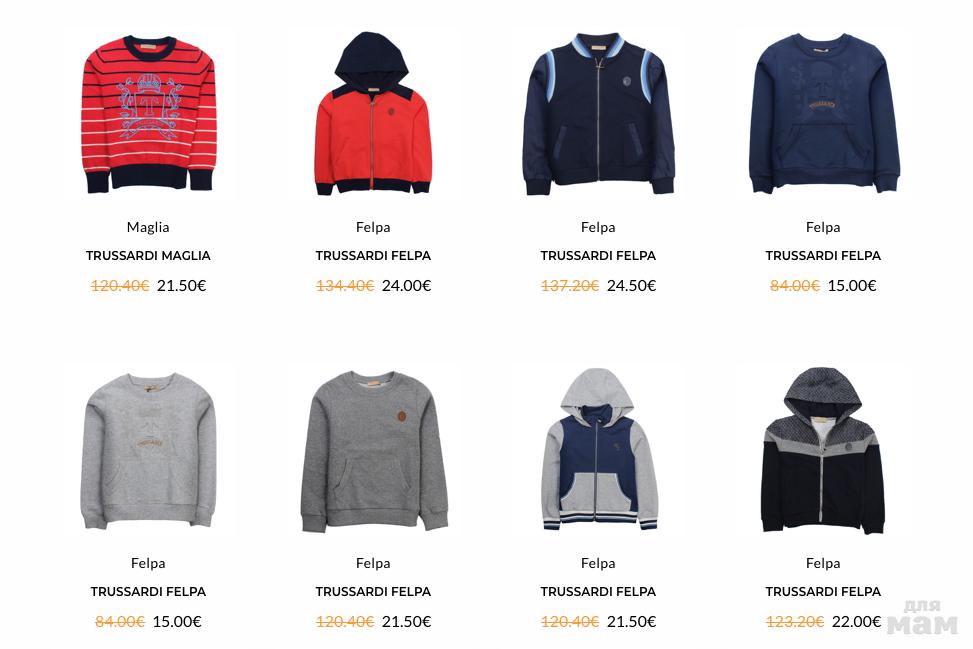973x649 pixels.
Task: Click the для мам watermark logo
Action: (x=923, y=618)
